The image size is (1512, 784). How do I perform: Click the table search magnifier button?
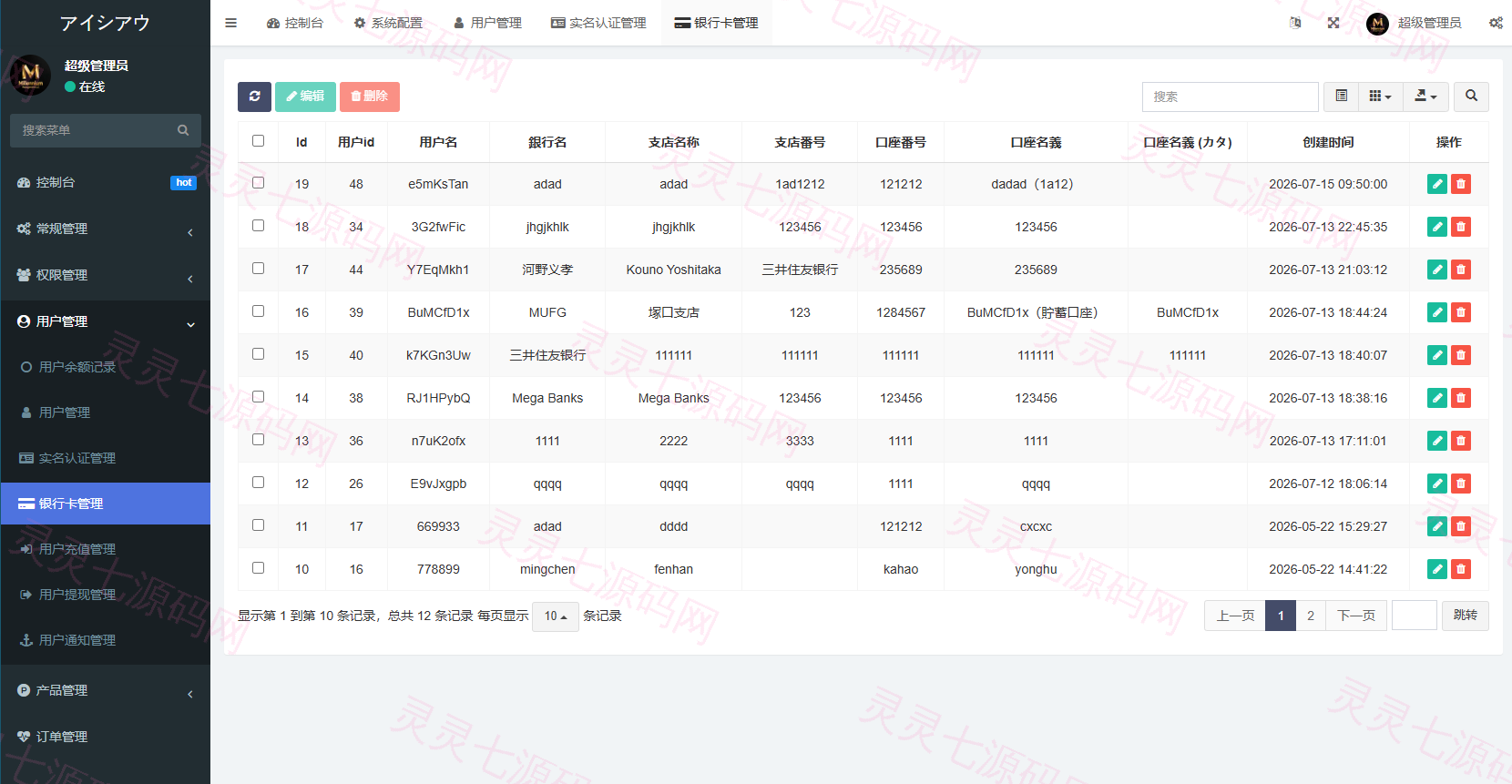point(1471,97)
